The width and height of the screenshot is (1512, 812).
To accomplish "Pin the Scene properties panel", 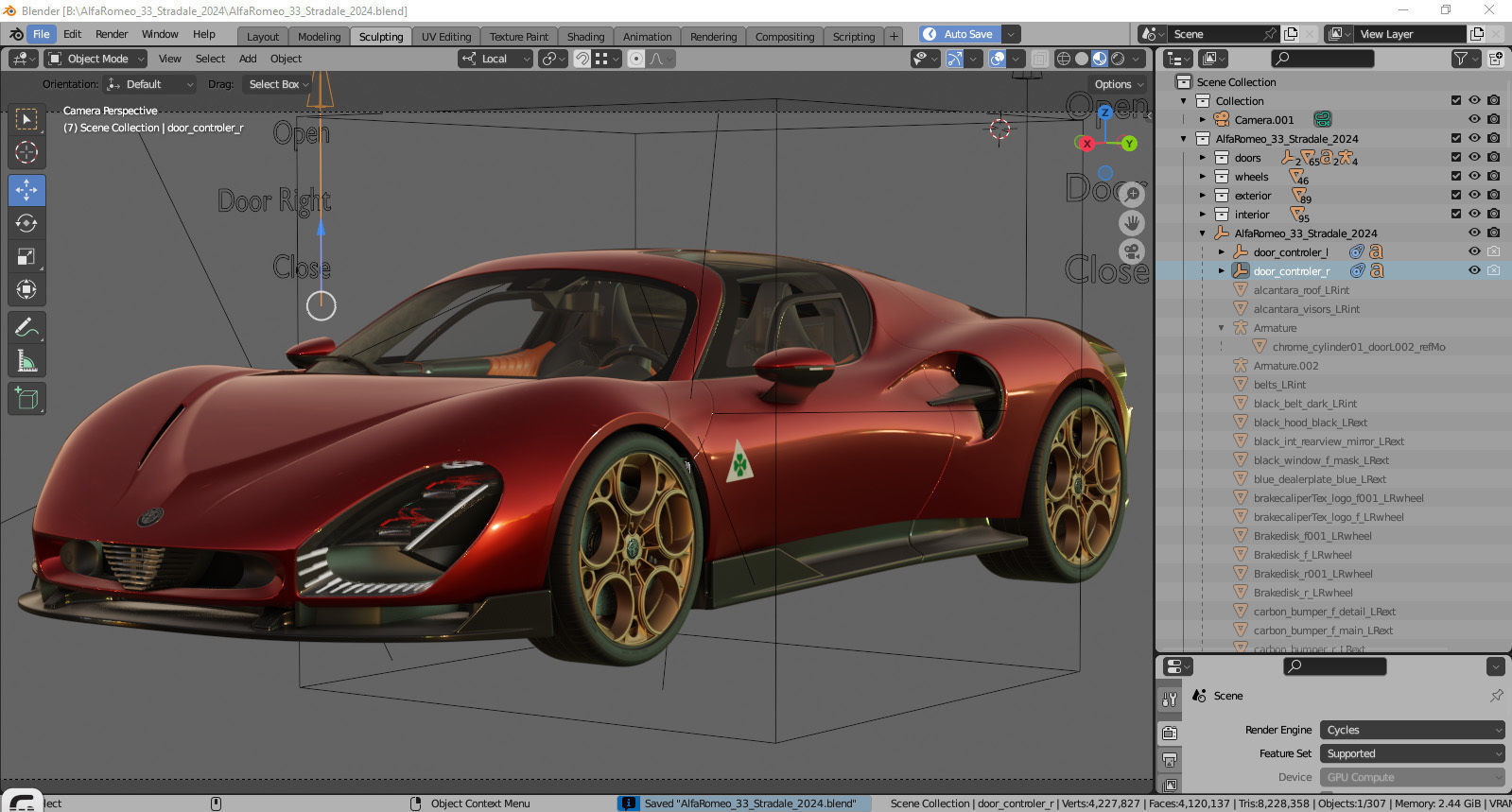I will [x=1497, y=696].
